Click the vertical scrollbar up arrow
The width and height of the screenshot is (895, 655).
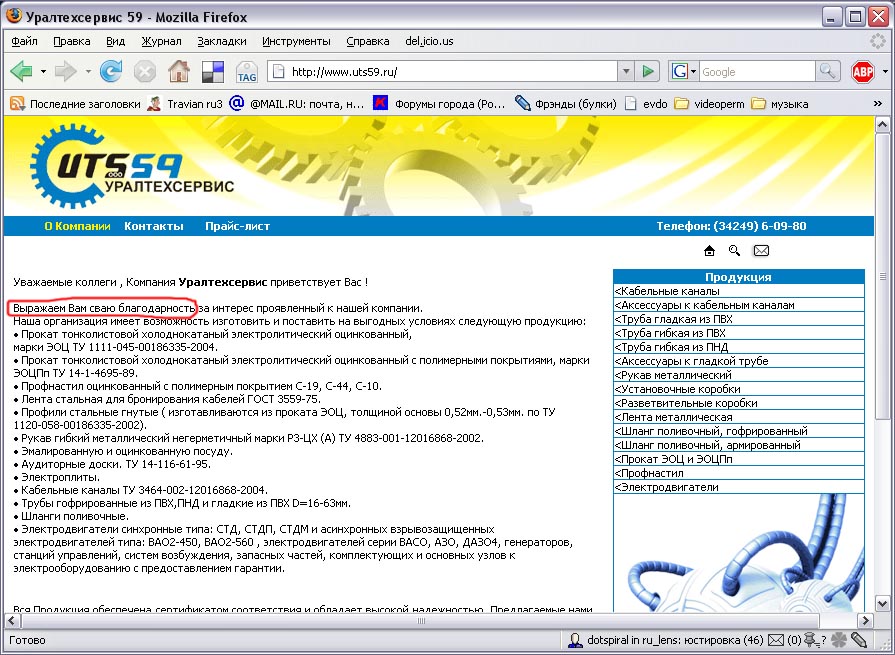[882, 124]
